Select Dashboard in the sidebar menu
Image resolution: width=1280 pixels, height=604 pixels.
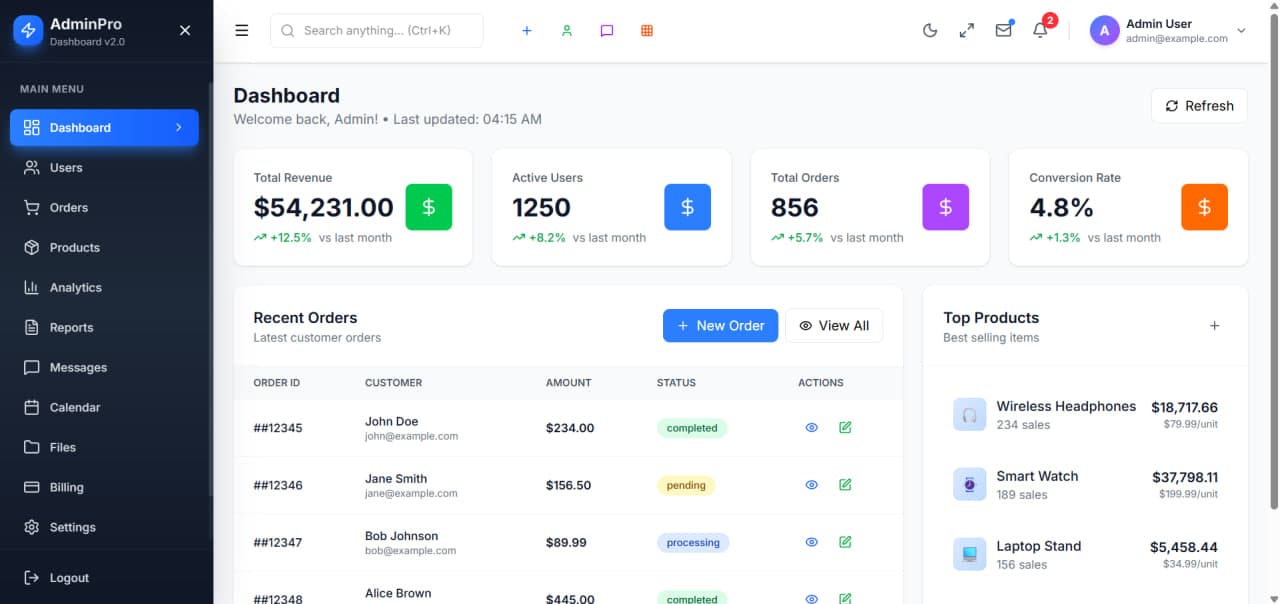(x=104, y=128)
